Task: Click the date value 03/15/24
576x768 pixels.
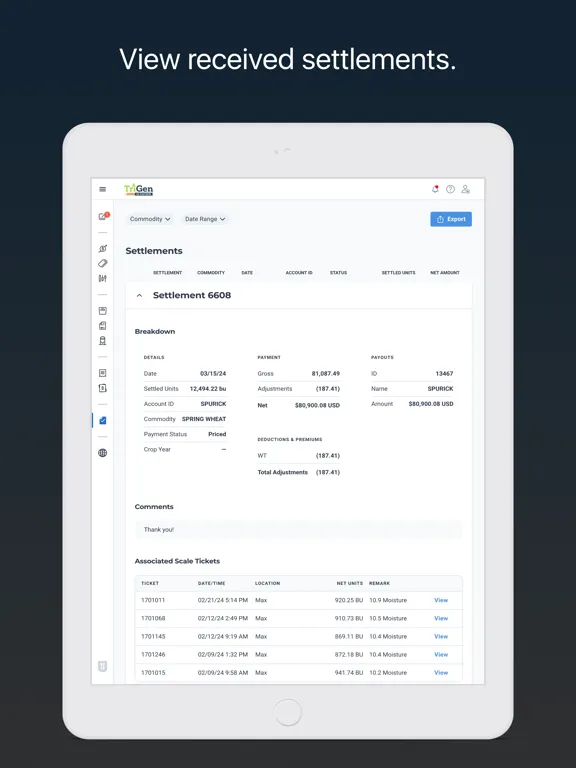Action: pos(213,373)
